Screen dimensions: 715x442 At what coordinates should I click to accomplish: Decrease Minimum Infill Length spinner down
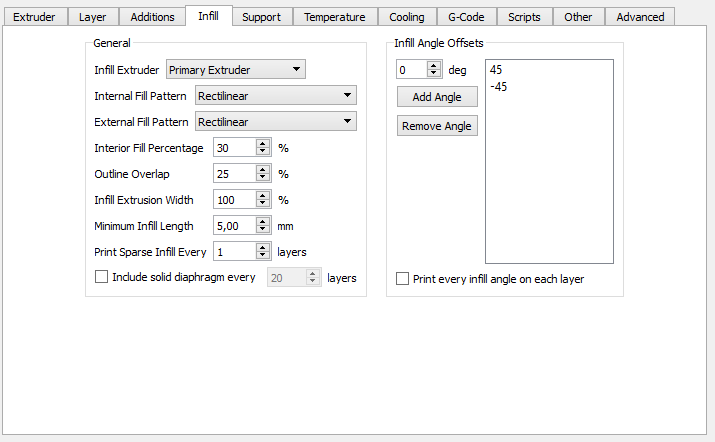(263, 230)
